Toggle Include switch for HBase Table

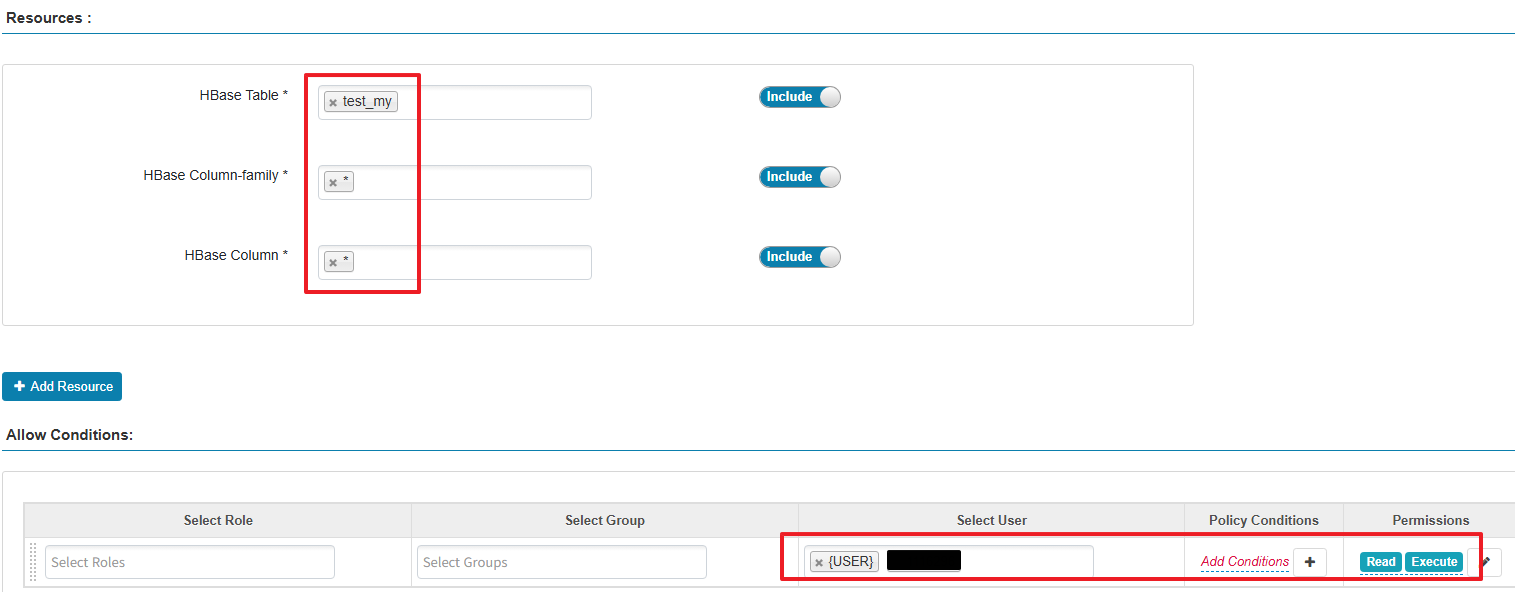pos(800,97)
